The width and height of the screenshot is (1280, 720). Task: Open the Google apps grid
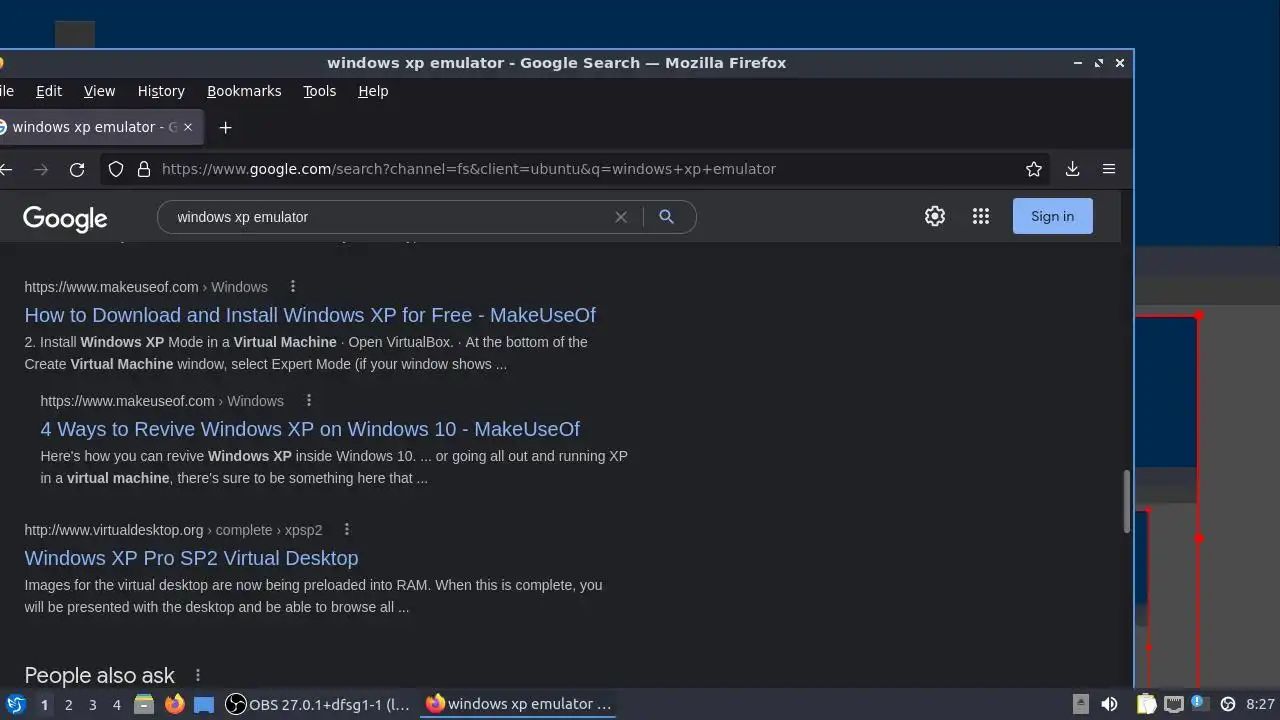click(x=981, y=216)
